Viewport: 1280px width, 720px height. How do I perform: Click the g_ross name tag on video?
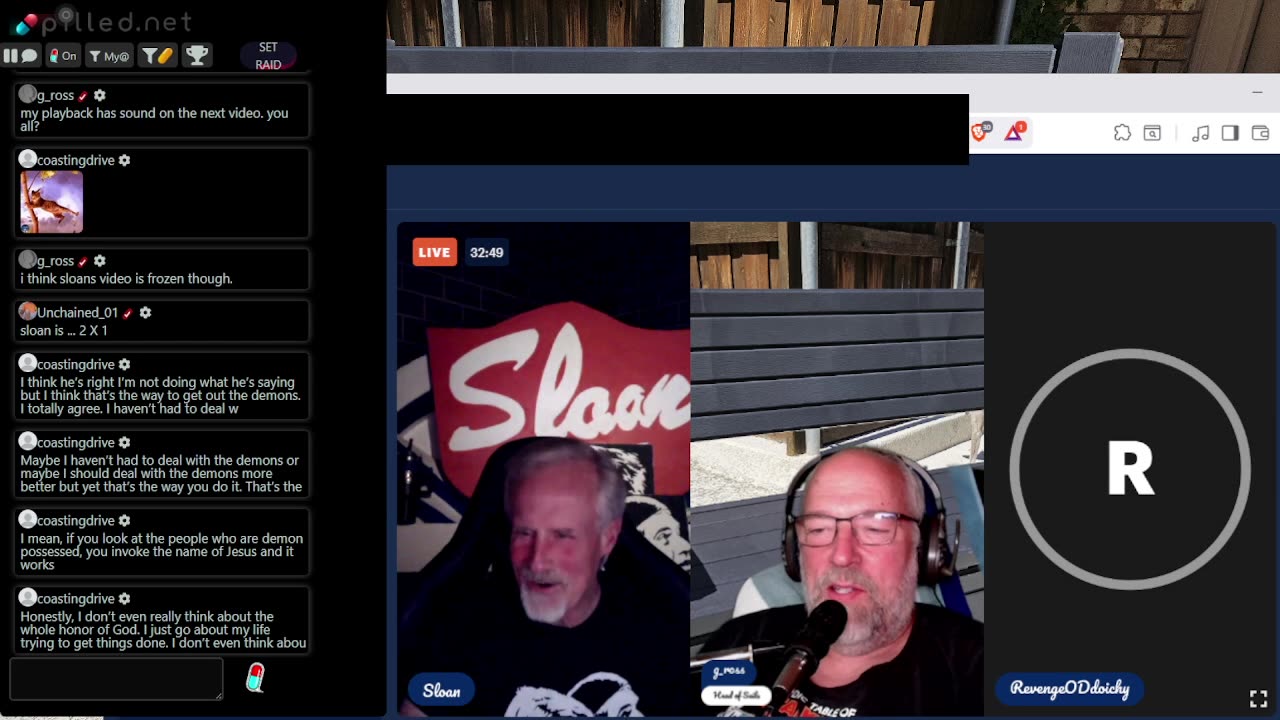pos(729,671)
